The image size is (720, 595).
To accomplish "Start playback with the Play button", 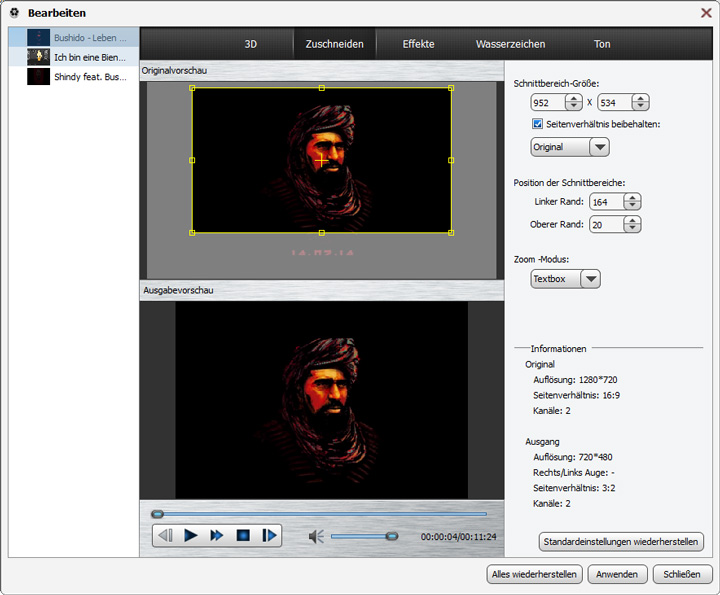I will pyautogui.click(x=191, y=535).
